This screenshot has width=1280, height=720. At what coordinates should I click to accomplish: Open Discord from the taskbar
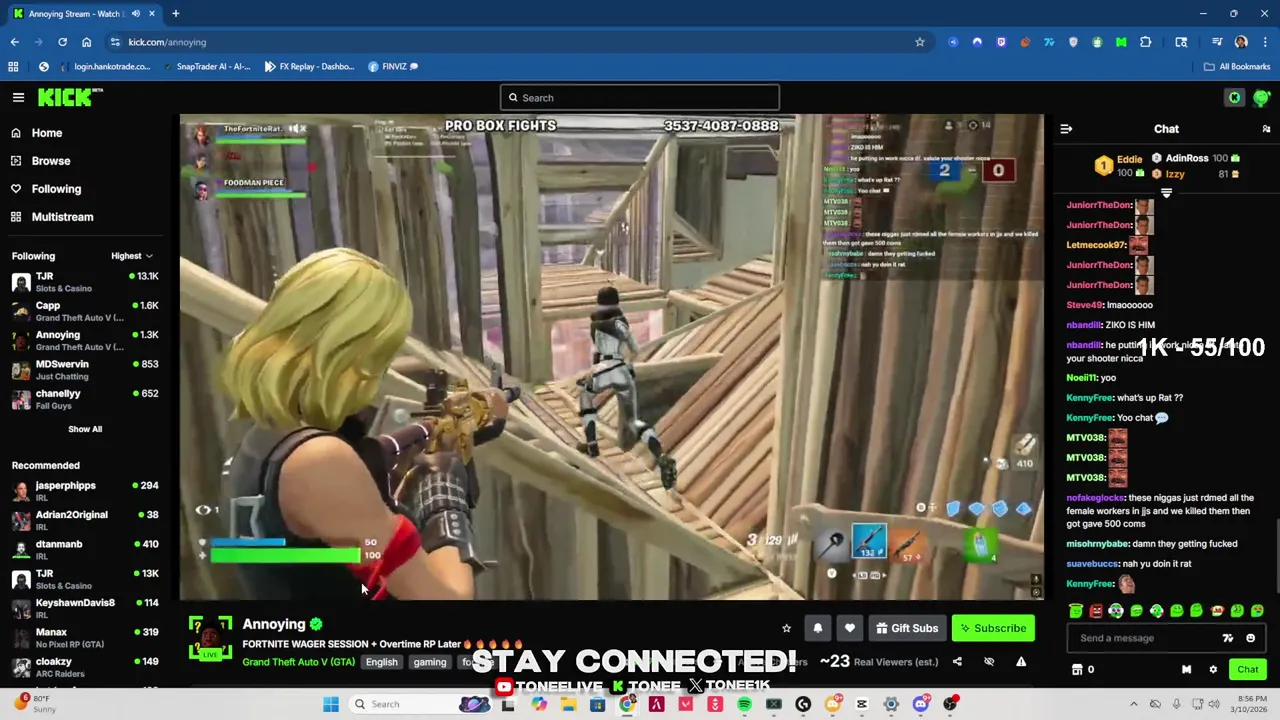pyautogui.click(x=921, y=704)
